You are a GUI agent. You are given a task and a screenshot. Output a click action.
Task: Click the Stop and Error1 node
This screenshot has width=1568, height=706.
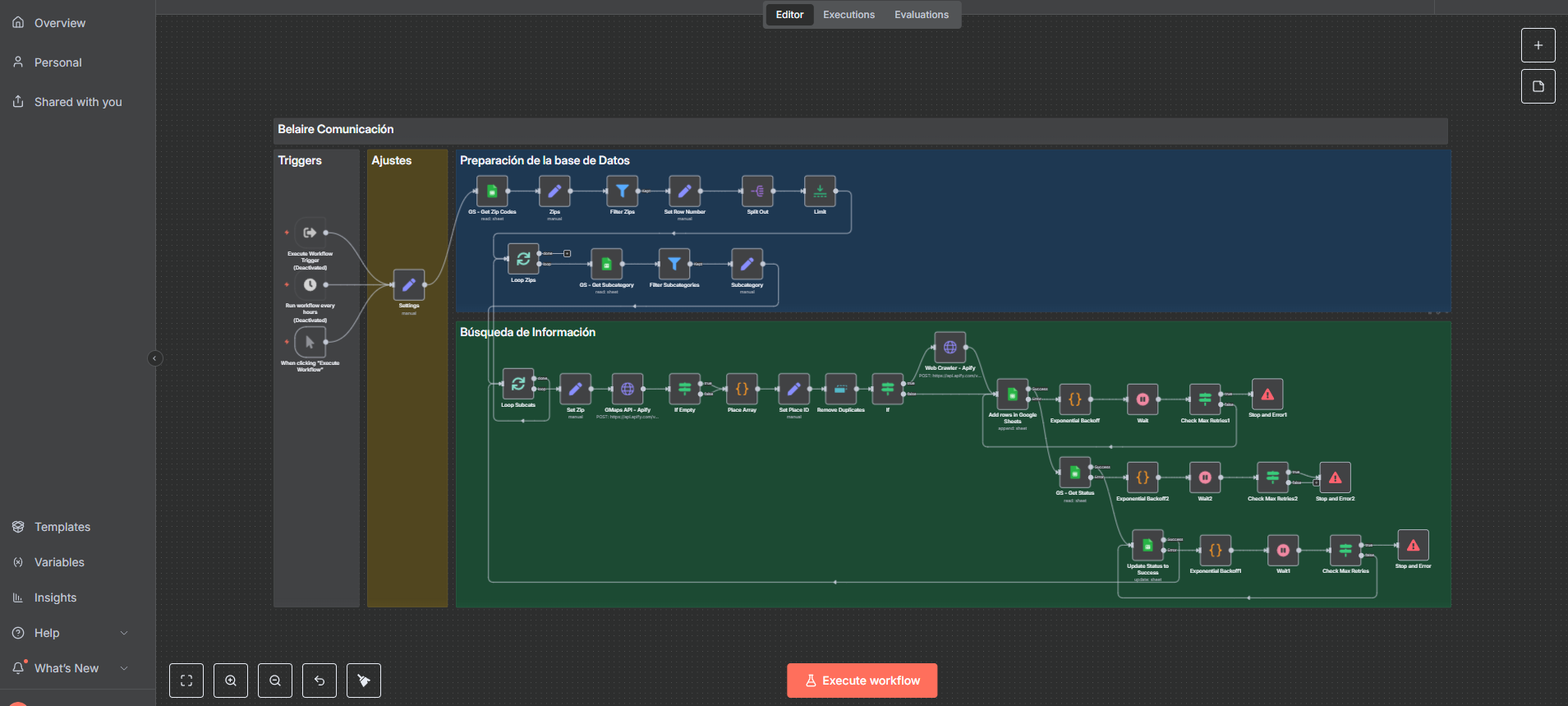click(x=1267, y=395)
